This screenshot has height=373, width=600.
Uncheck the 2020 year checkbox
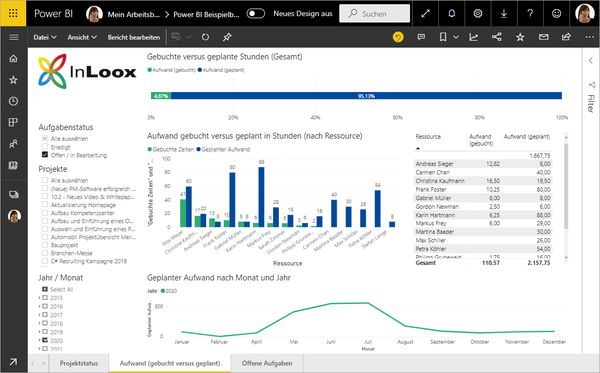[x=45, y=340]
